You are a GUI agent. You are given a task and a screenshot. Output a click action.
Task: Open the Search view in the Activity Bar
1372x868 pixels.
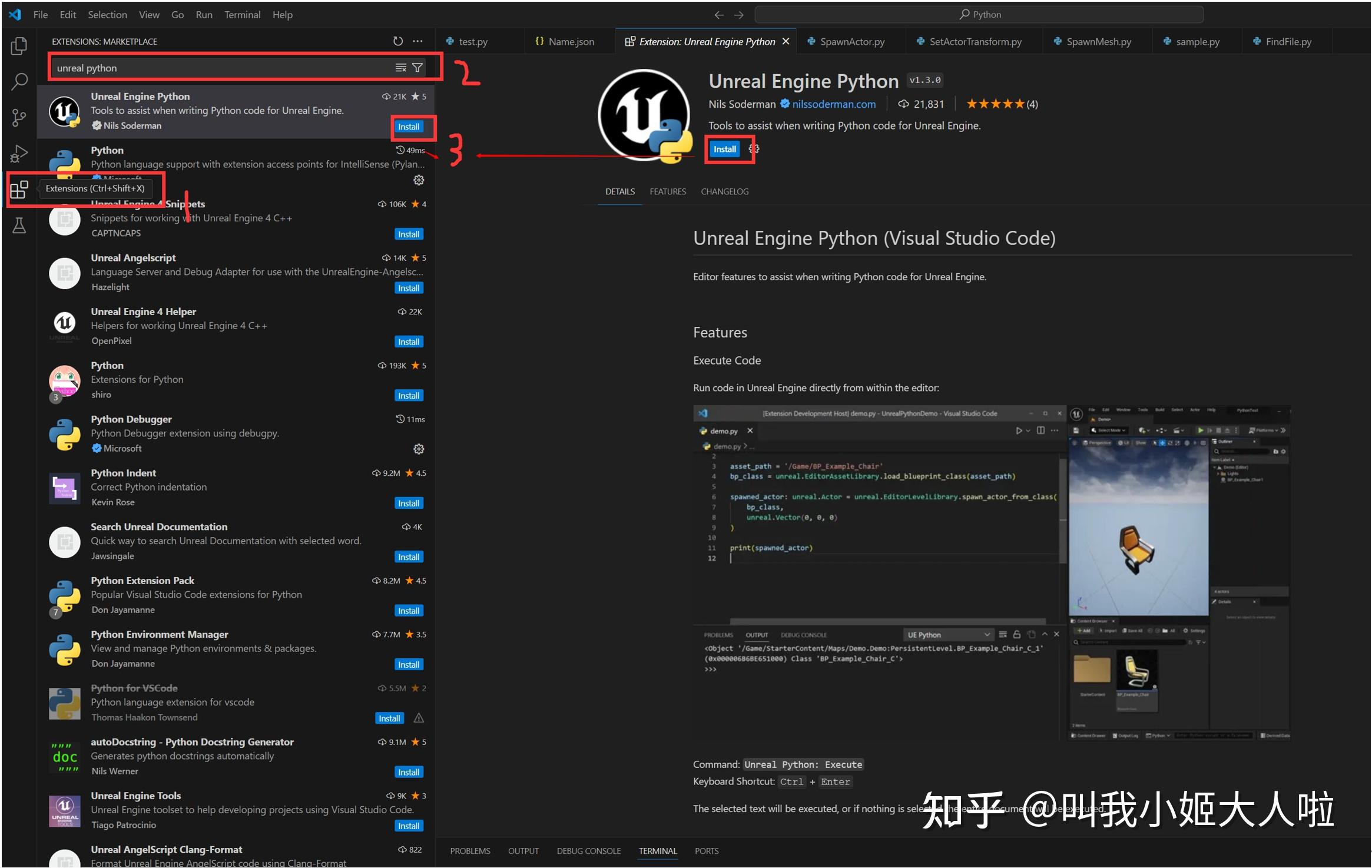point(19,81)
